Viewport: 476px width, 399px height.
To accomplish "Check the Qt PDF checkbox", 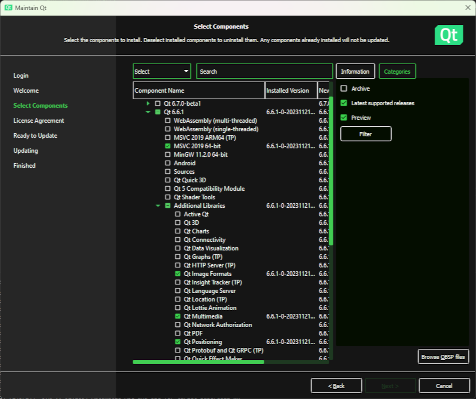I will [178, 333].
